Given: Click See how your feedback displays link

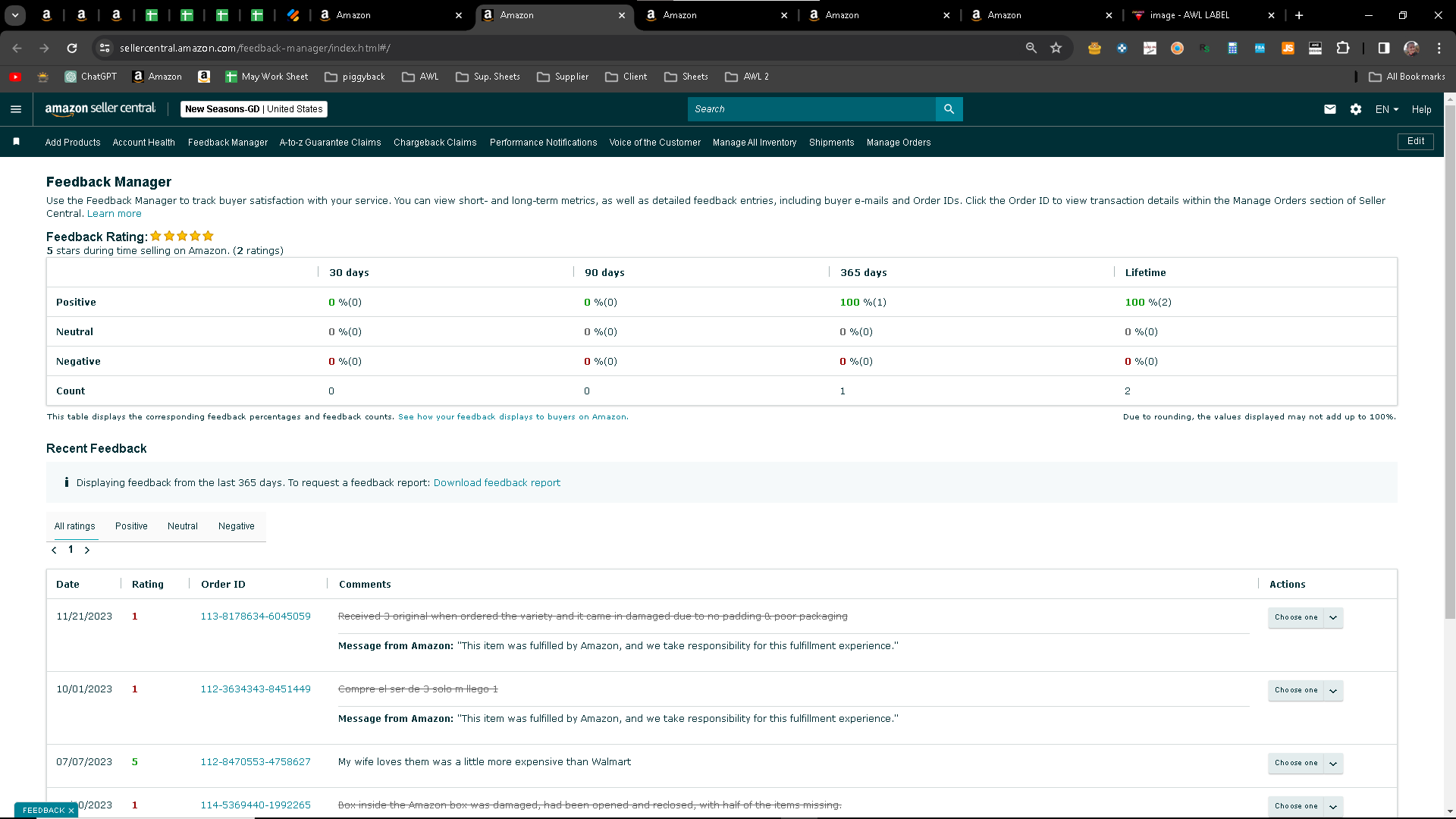Looking at the screenshot, I should coord(513,417).
